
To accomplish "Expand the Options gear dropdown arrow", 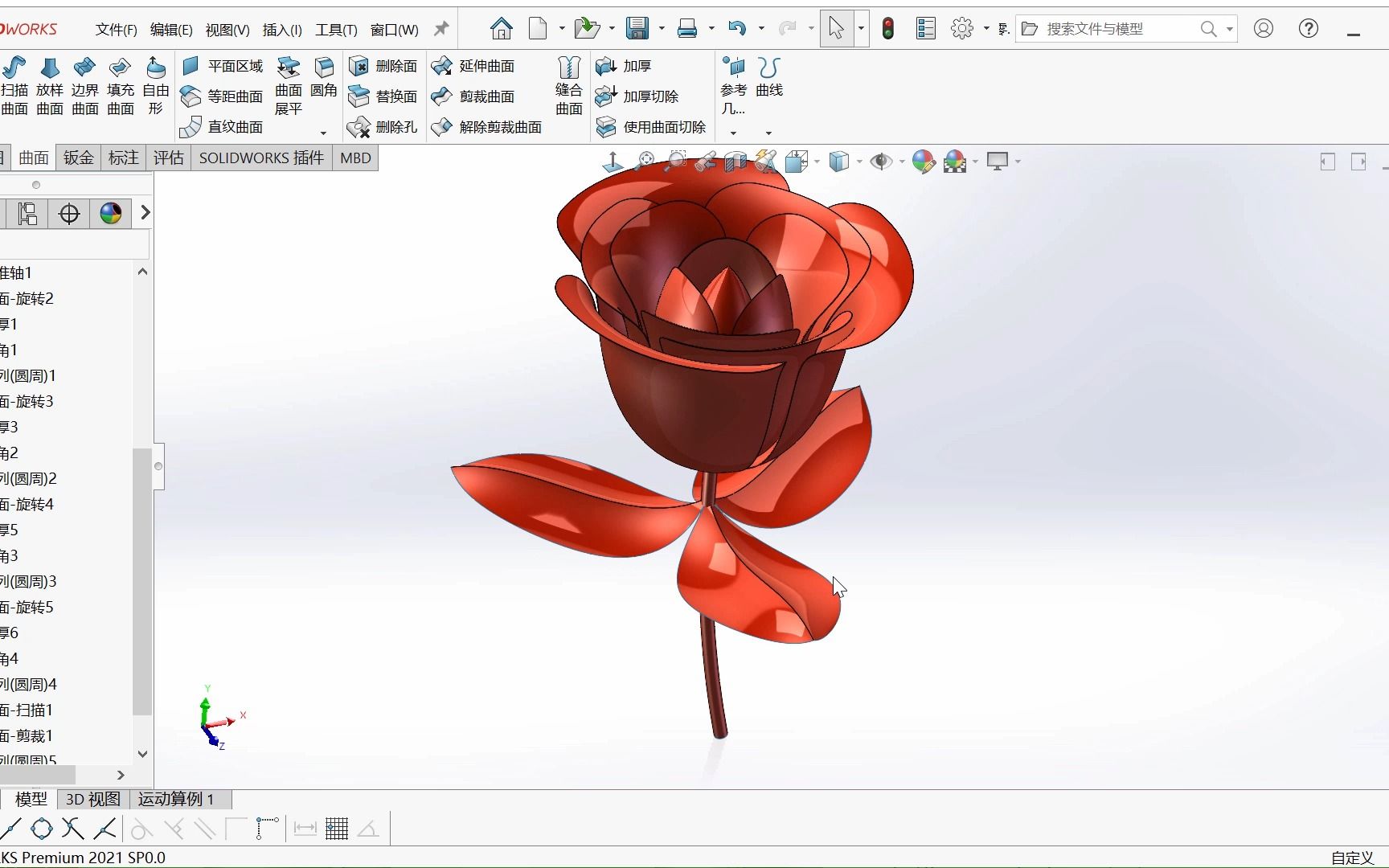I will pos(986,29).
